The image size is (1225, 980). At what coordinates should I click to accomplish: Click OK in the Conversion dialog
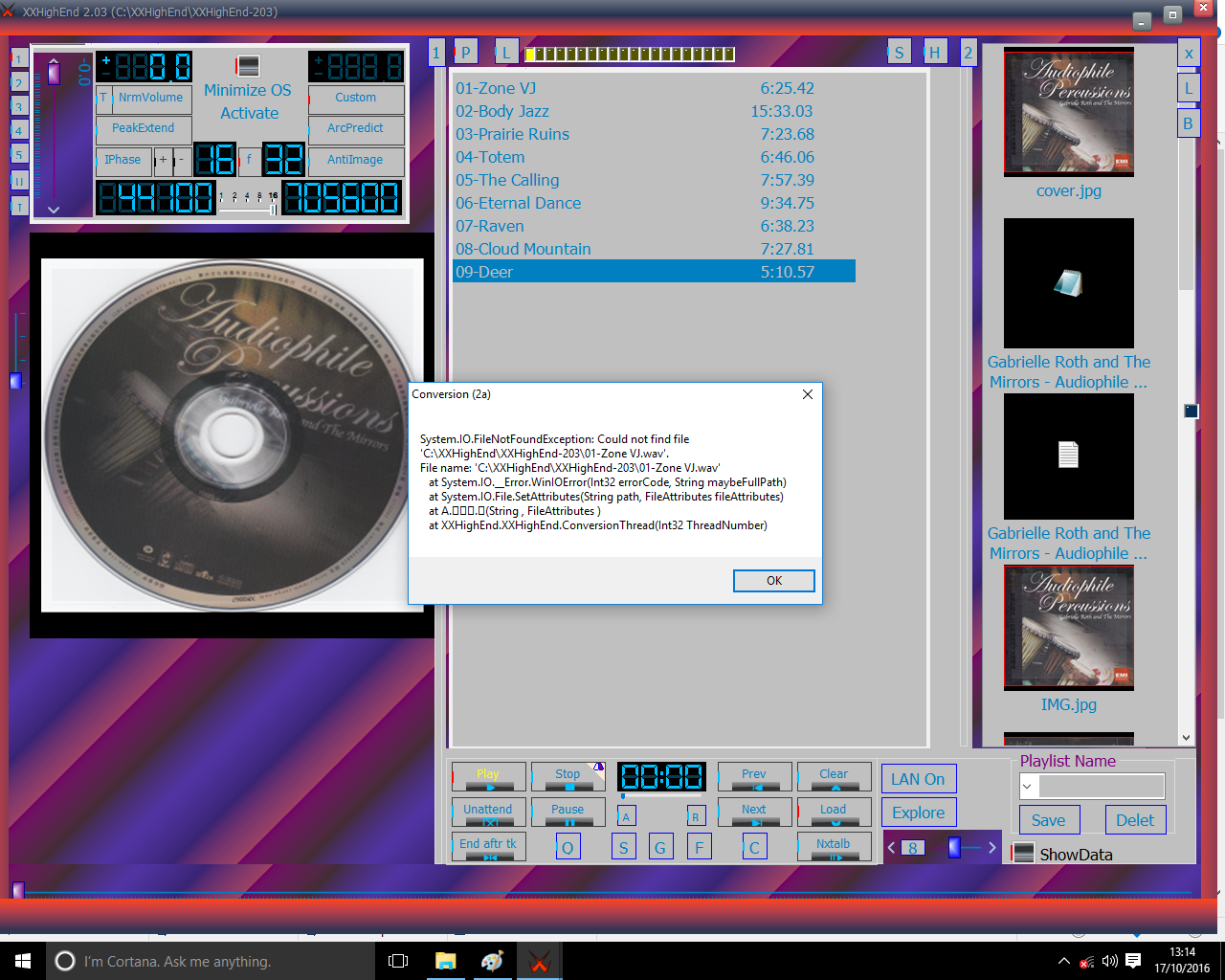click(x=774, y=581)
